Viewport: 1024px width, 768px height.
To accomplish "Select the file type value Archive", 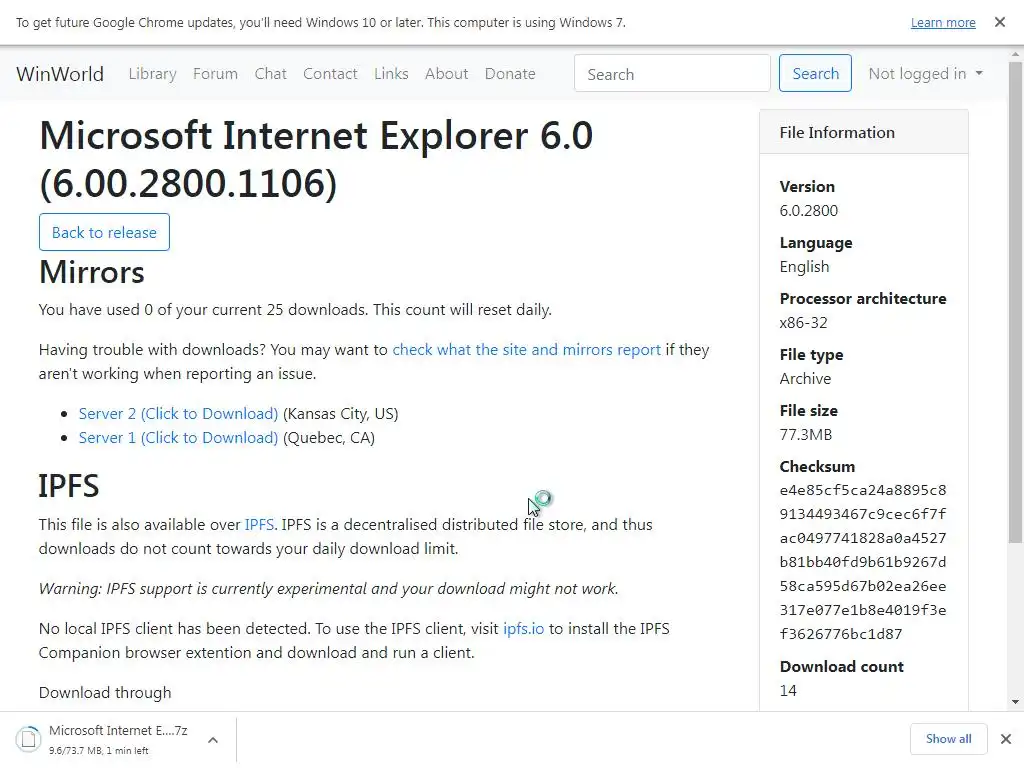I will pos(805,379).
